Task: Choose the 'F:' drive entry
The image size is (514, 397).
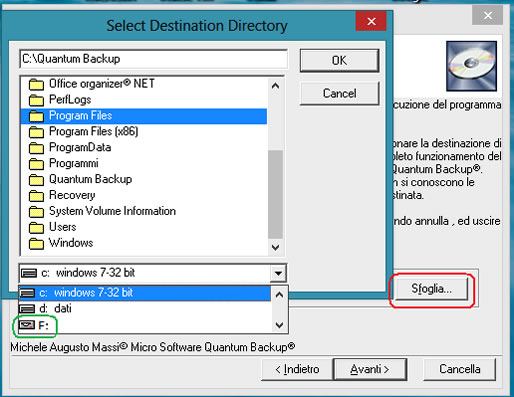Action: click(145, 325)
